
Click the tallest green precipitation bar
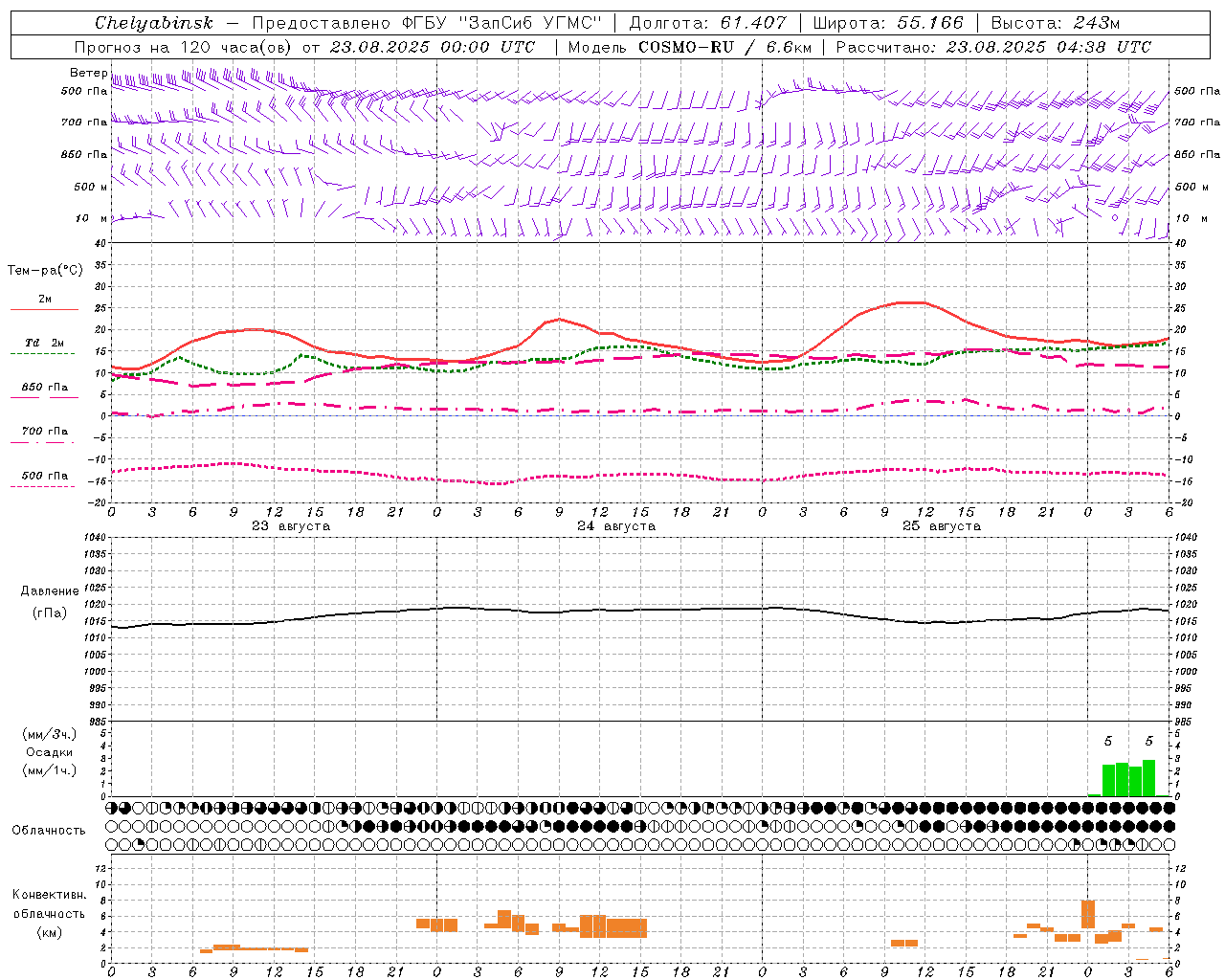[1149, 778]
